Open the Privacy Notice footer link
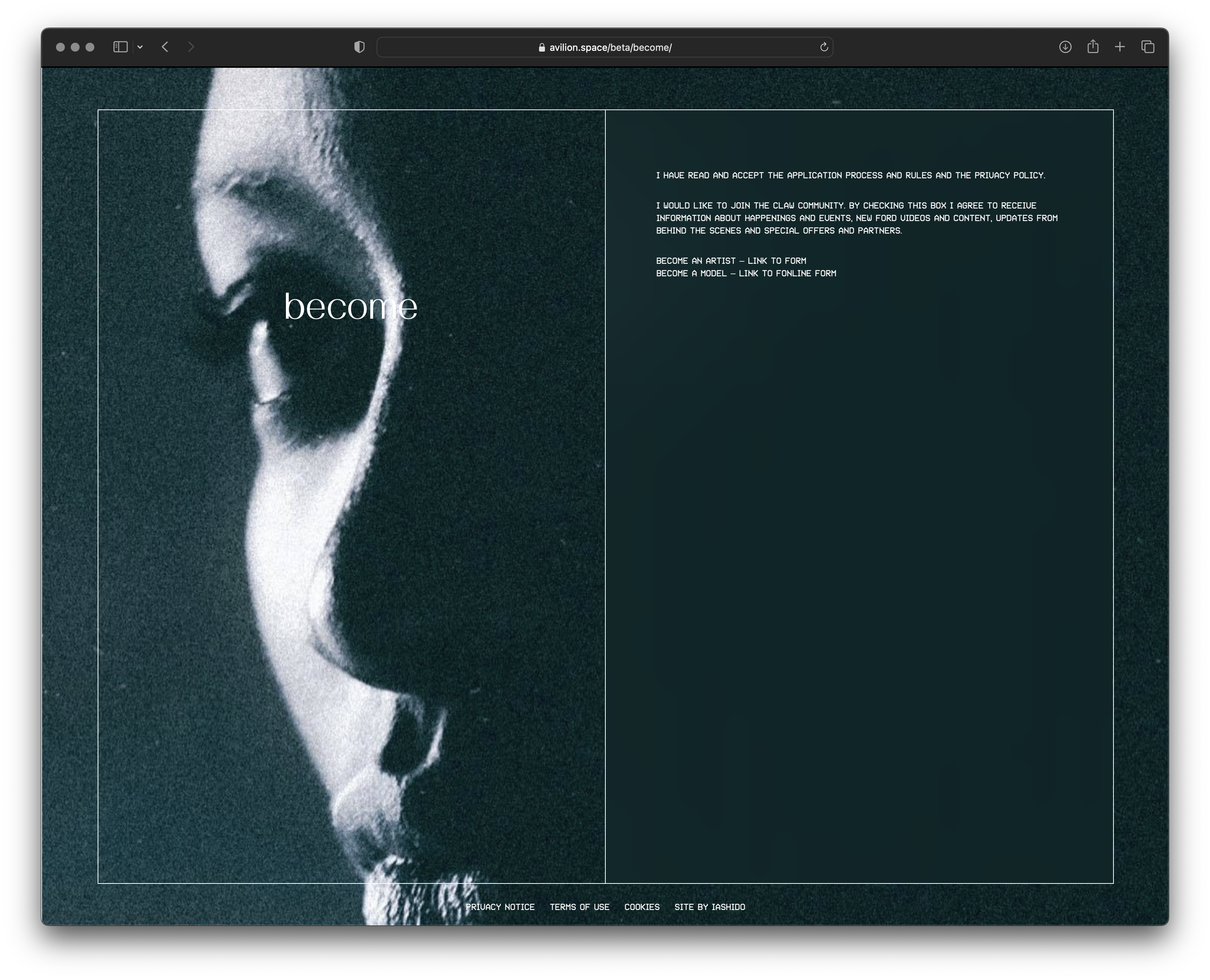This screenshot has height=980, width=1210. click(x=500, y=907)
